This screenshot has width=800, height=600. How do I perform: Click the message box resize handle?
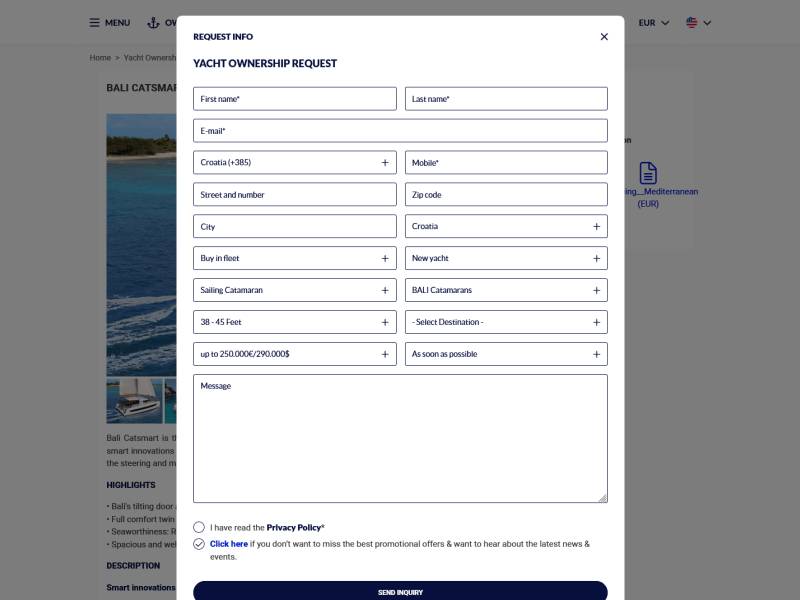pyautogui.click(x=603, y=498)
